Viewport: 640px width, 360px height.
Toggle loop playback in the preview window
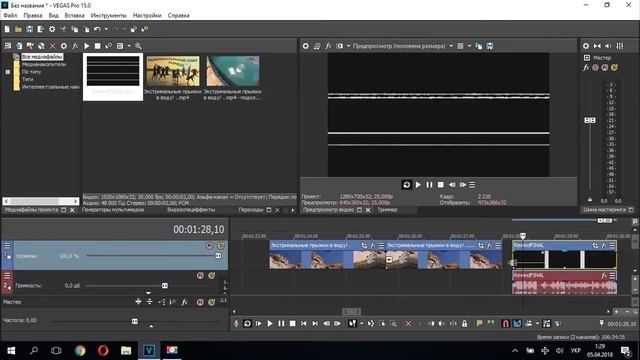click(x=407, y=185)
